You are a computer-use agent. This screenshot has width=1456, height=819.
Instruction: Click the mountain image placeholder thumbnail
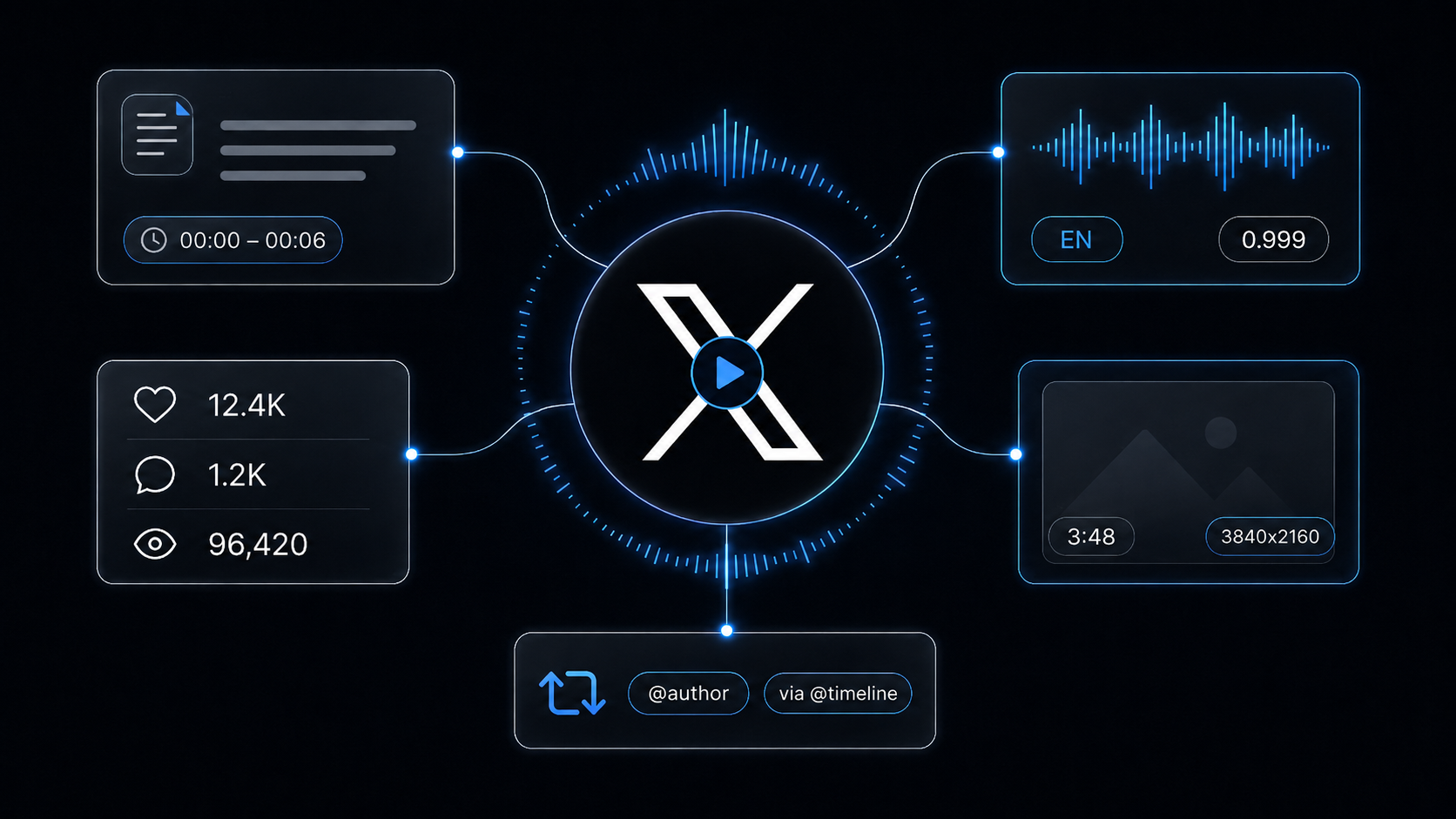[x=1189, y=473]
